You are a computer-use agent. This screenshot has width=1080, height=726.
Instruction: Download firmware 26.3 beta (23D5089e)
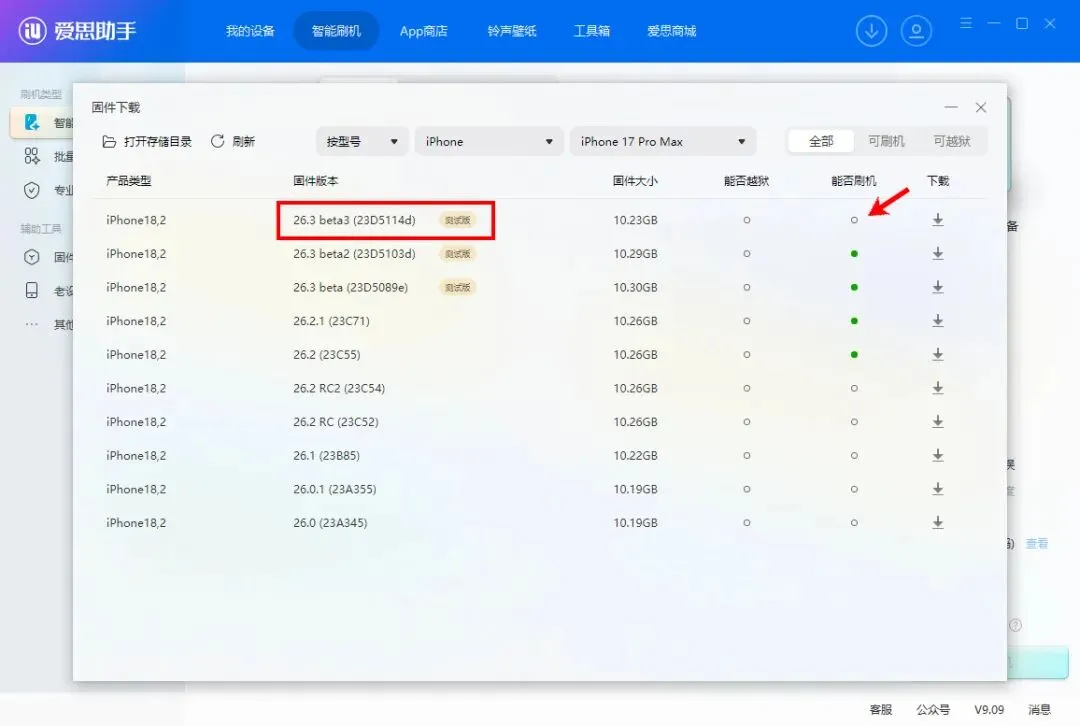point(937,287)
